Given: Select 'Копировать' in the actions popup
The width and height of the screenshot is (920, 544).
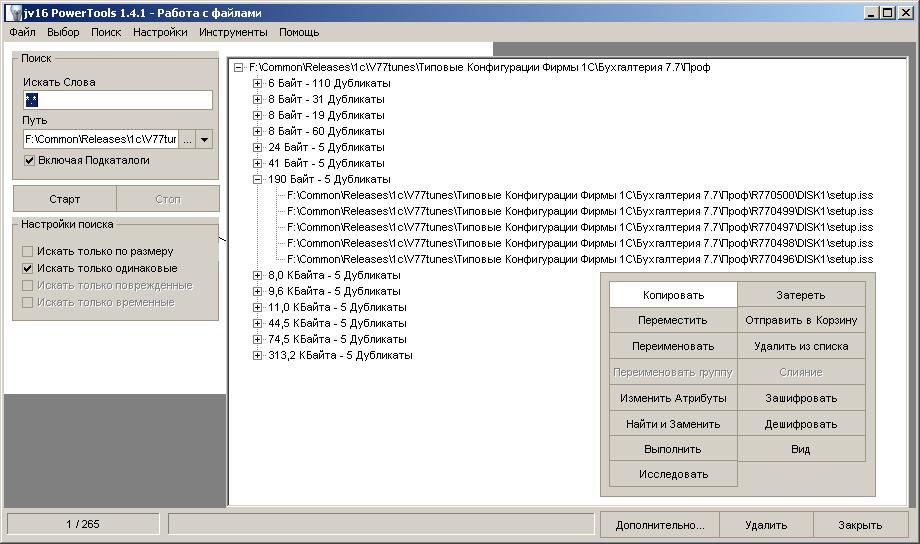Looking at the screenshot, I should point(673,295).
